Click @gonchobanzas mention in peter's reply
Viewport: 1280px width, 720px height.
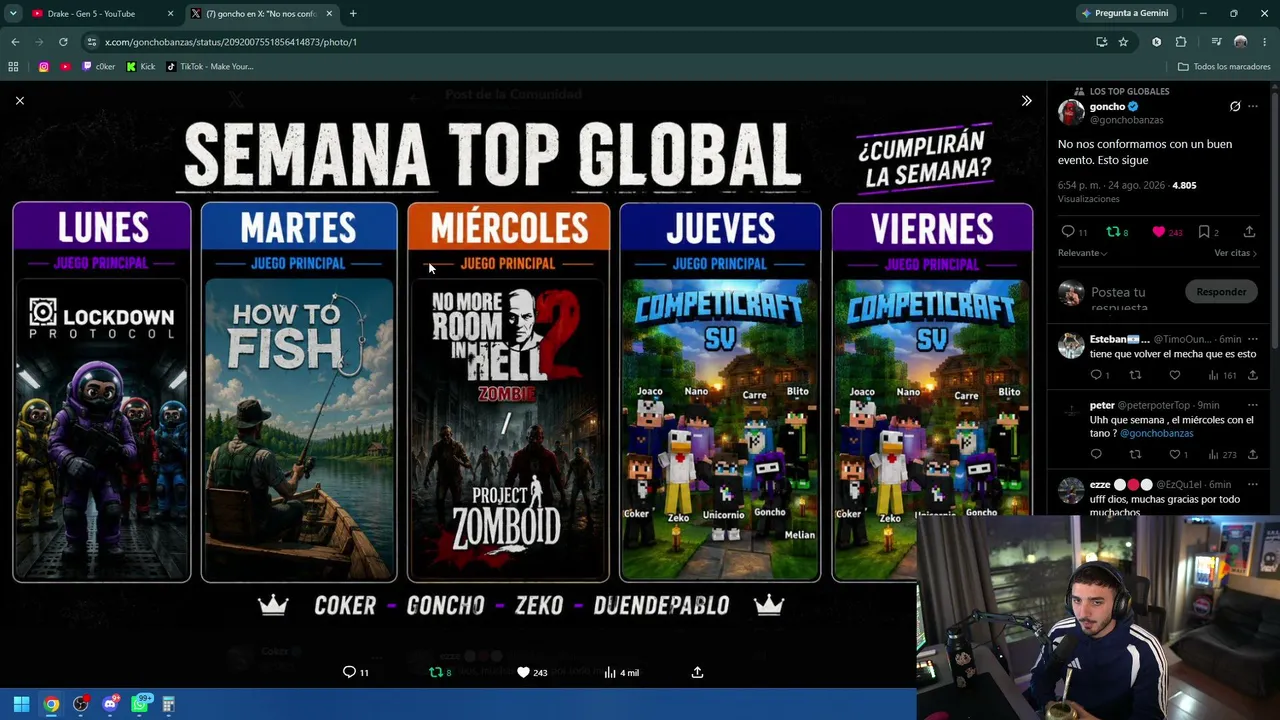pyautogui.click(x=1156, y=433)
